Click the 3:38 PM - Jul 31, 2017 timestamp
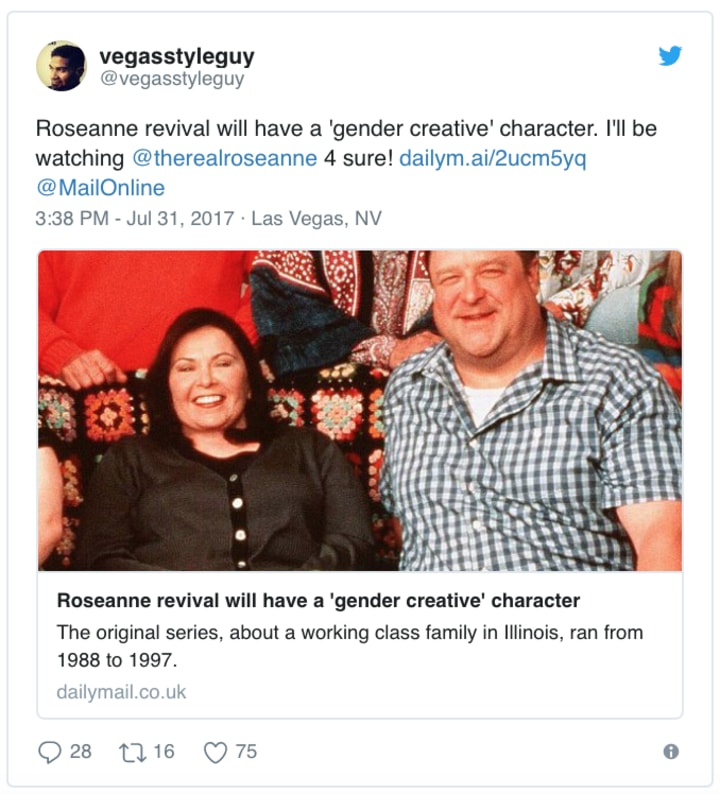 [135, 218]
